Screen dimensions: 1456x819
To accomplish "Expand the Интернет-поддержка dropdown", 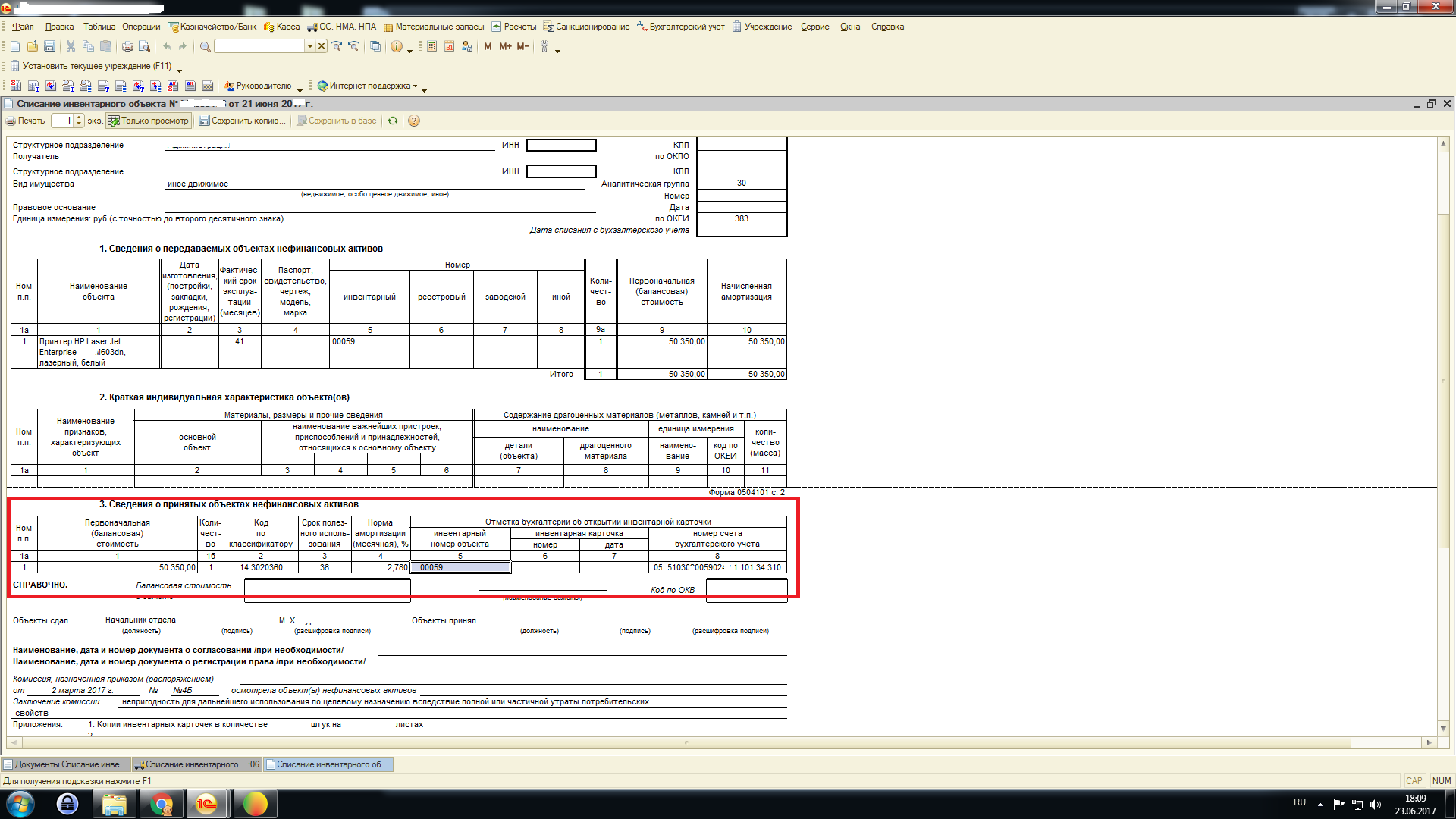I will click(x=414, y=86).
